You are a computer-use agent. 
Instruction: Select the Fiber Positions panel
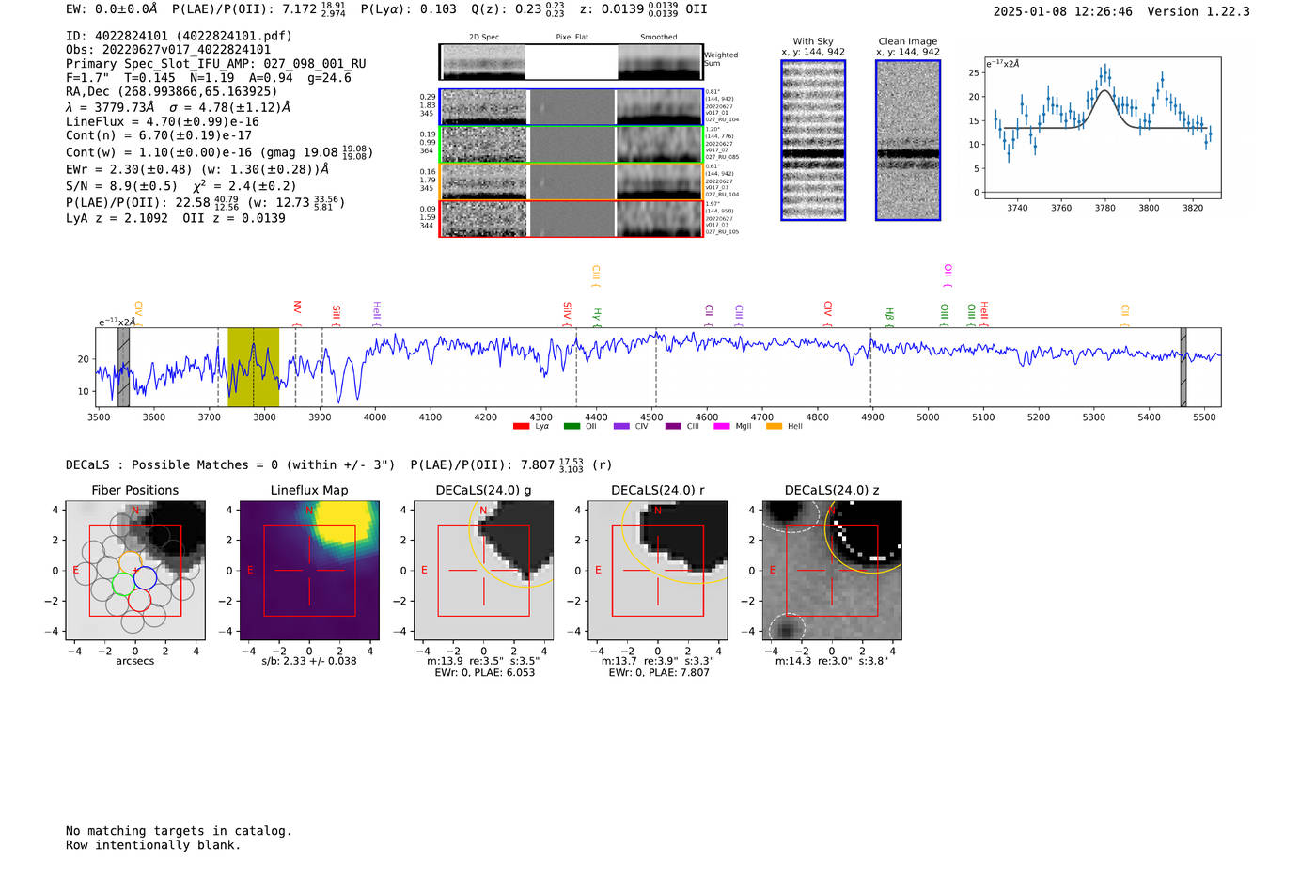click(x=135, y=570)
